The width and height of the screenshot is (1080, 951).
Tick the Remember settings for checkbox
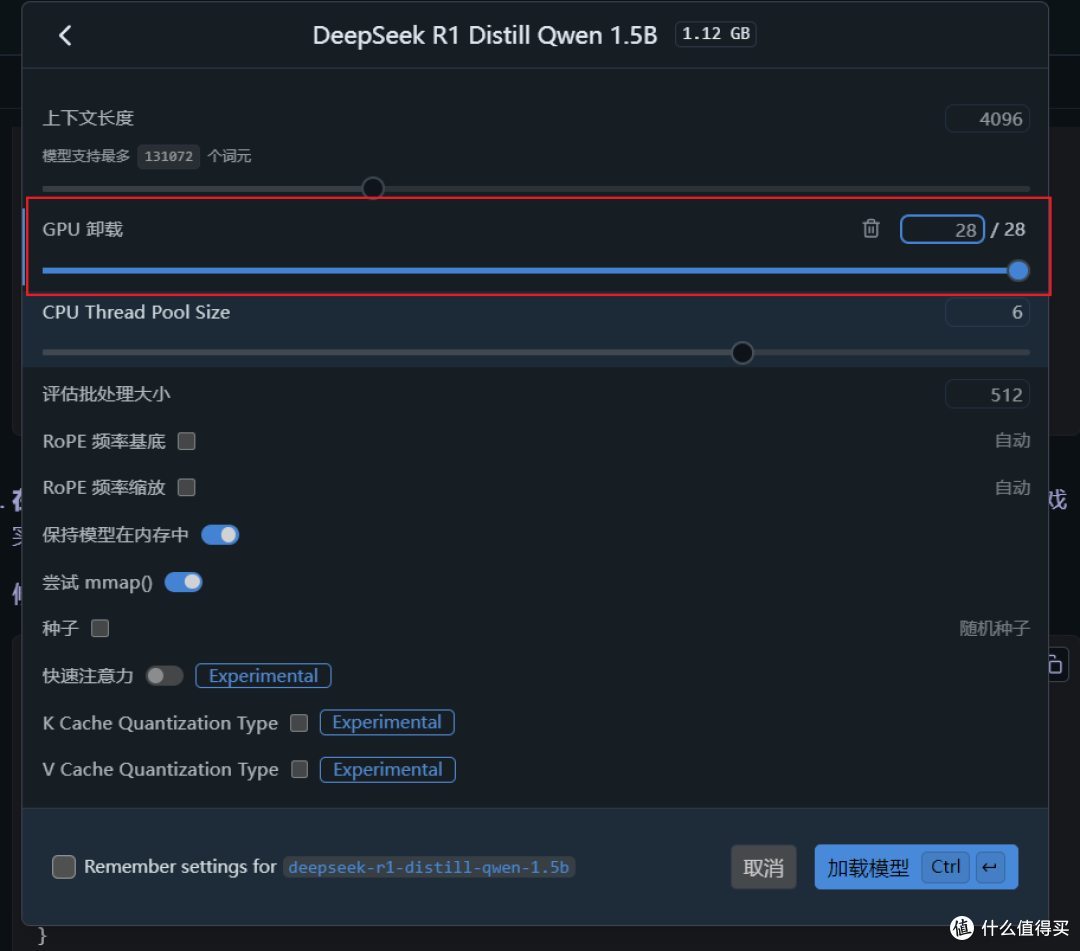pos(64,866)
